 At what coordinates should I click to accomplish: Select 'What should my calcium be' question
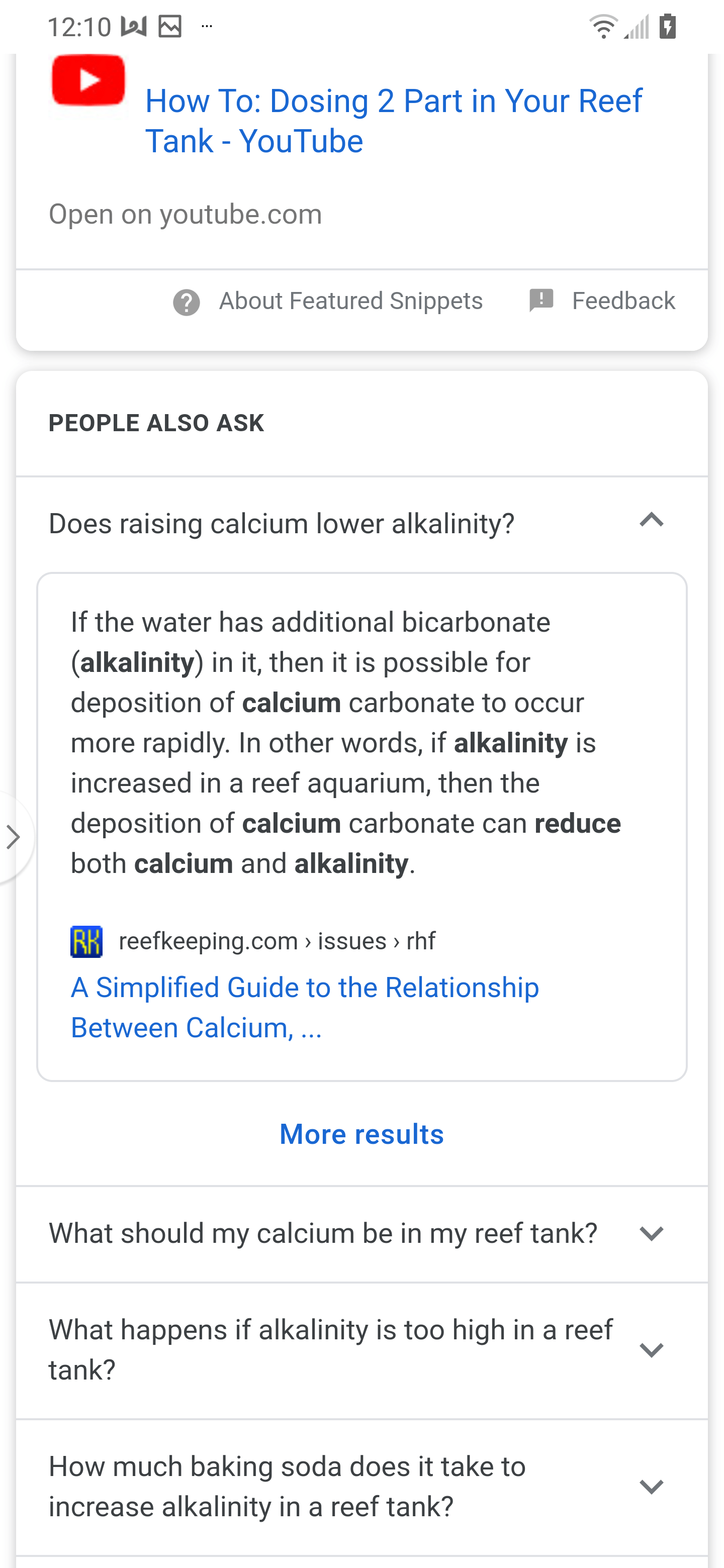click(323, 1233)
